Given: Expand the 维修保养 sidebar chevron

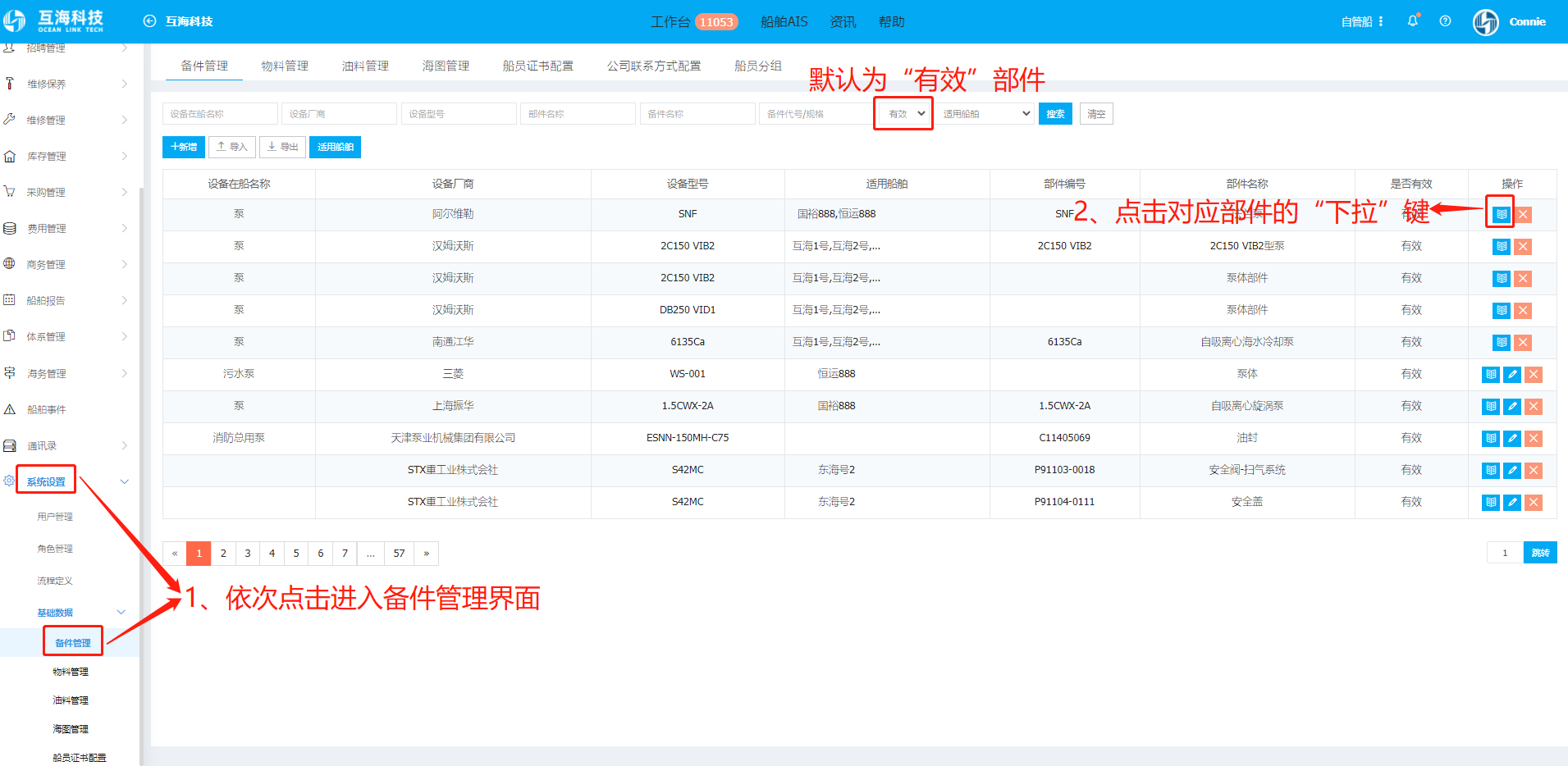Looking at the screenshot, I should point(125,84).
